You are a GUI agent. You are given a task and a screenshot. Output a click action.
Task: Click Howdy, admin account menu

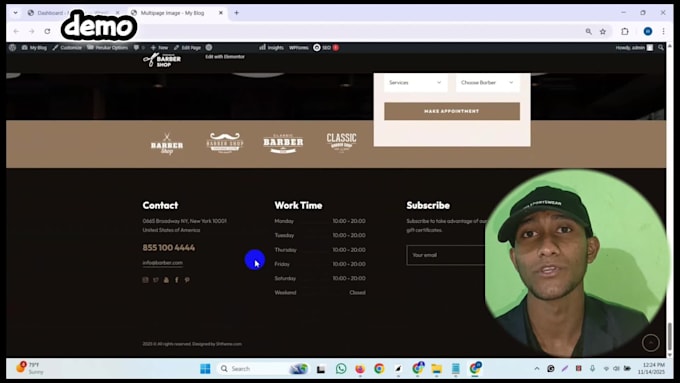(x=634, y=48)
